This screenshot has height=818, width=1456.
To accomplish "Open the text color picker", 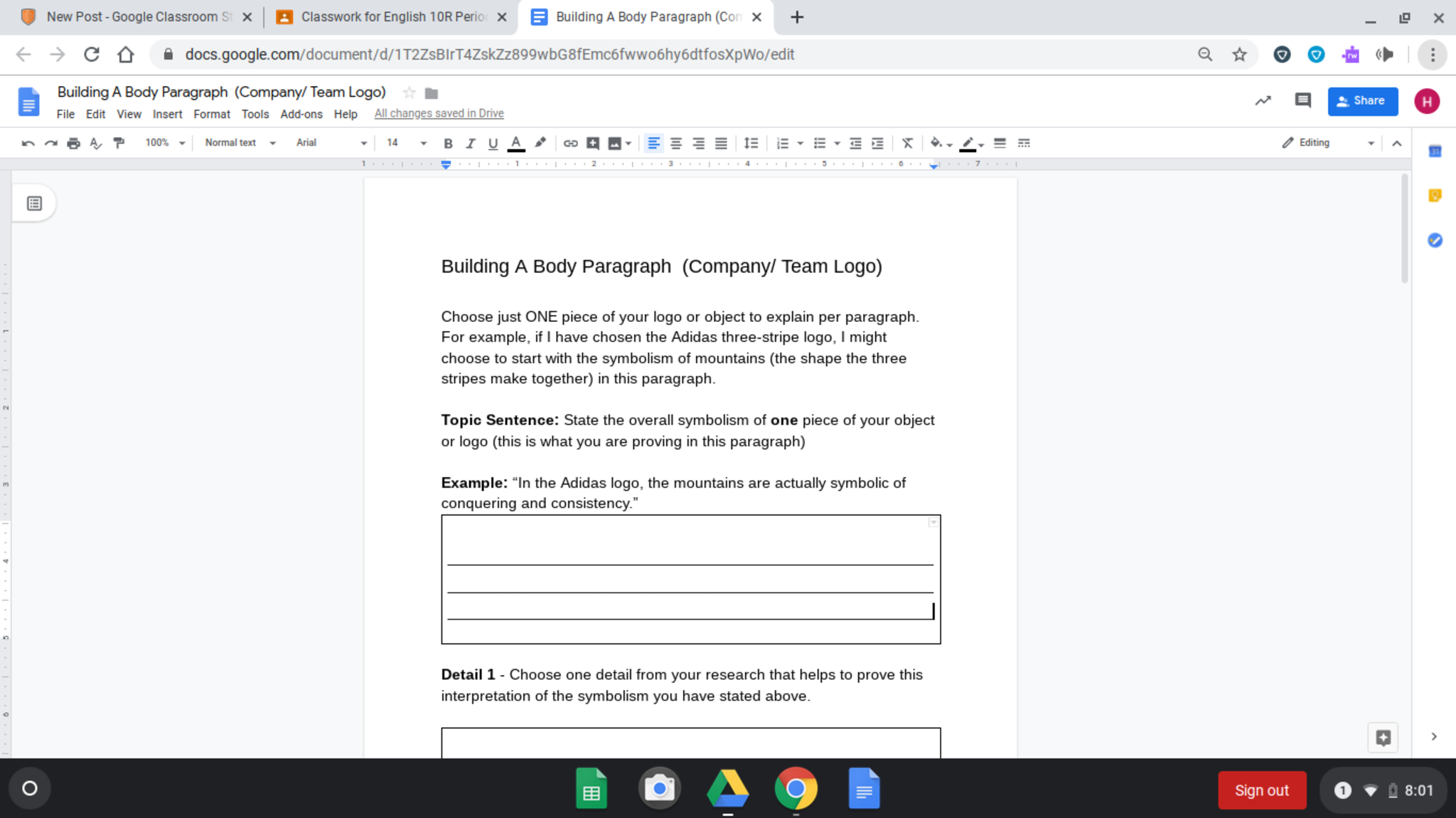I will (x=516, y=143).
